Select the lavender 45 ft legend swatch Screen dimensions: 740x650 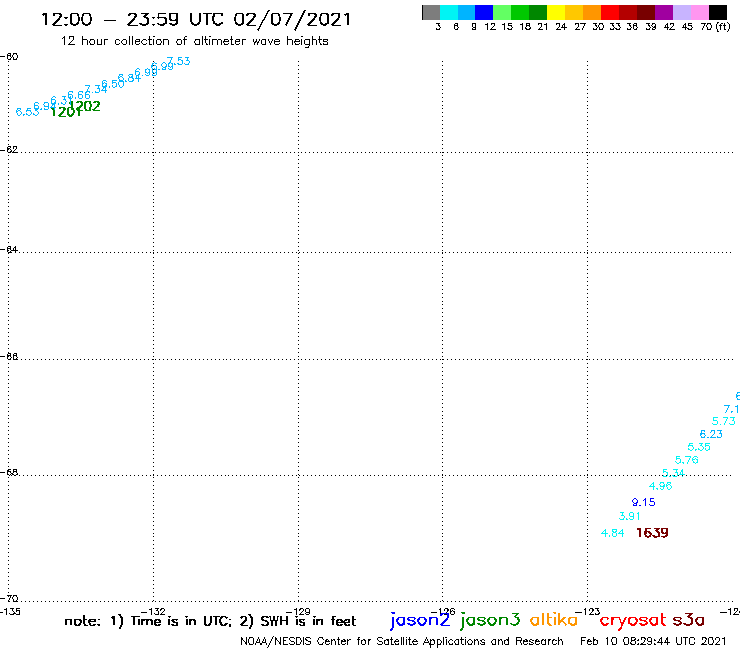coord(681,12)
